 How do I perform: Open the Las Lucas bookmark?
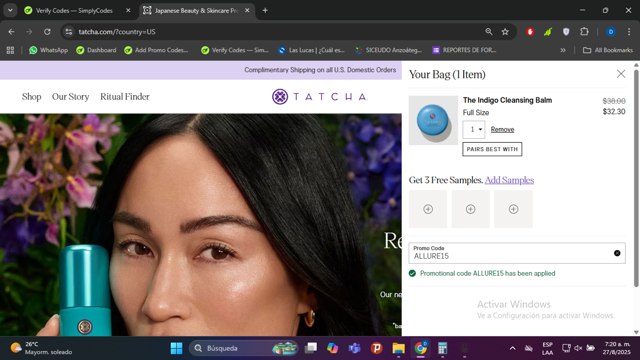coord(311,50)
